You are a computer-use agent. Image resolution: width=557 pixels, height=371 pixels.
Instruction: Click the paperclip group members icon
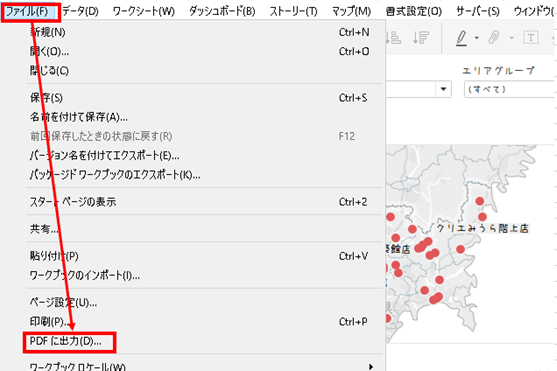pos(494,37)
